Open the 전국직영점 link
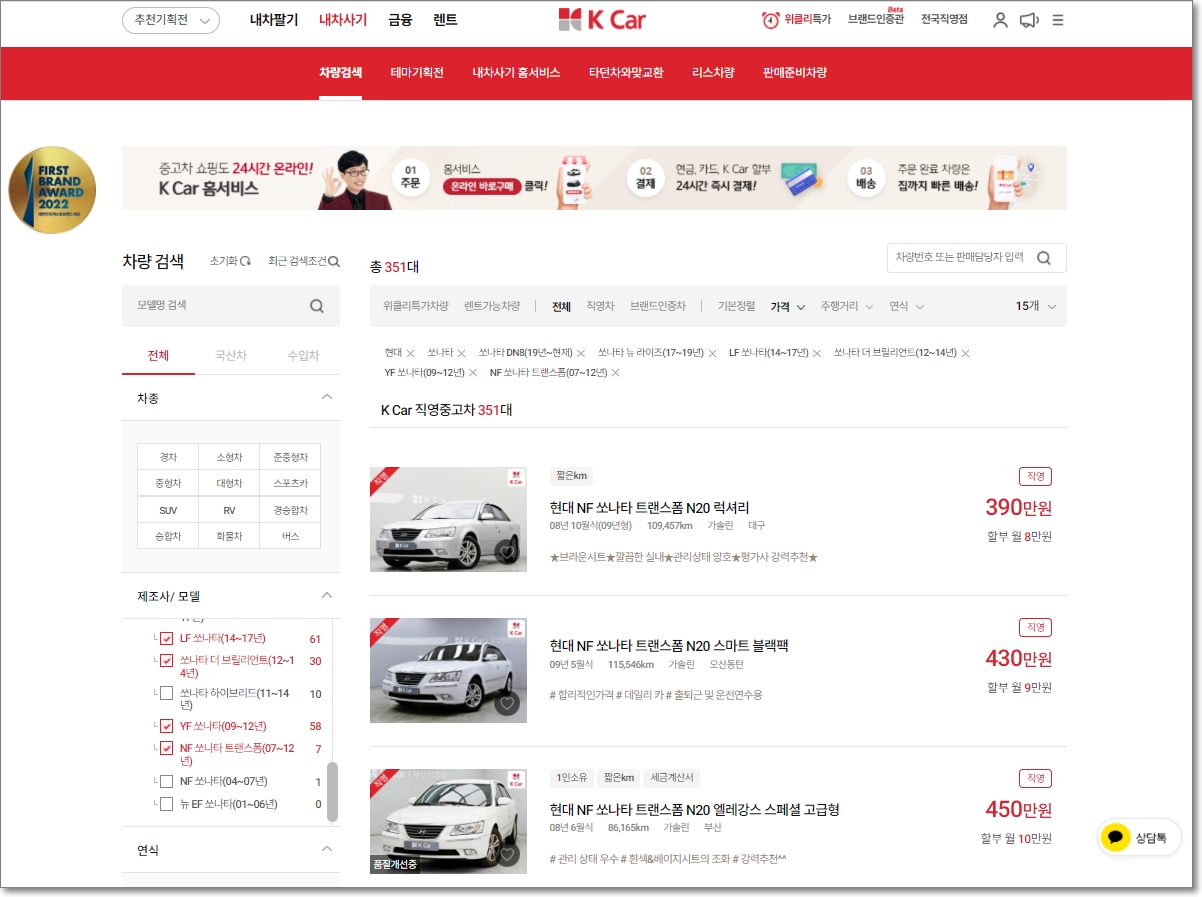Viewport: 1202px width, 897px height. 944,19
